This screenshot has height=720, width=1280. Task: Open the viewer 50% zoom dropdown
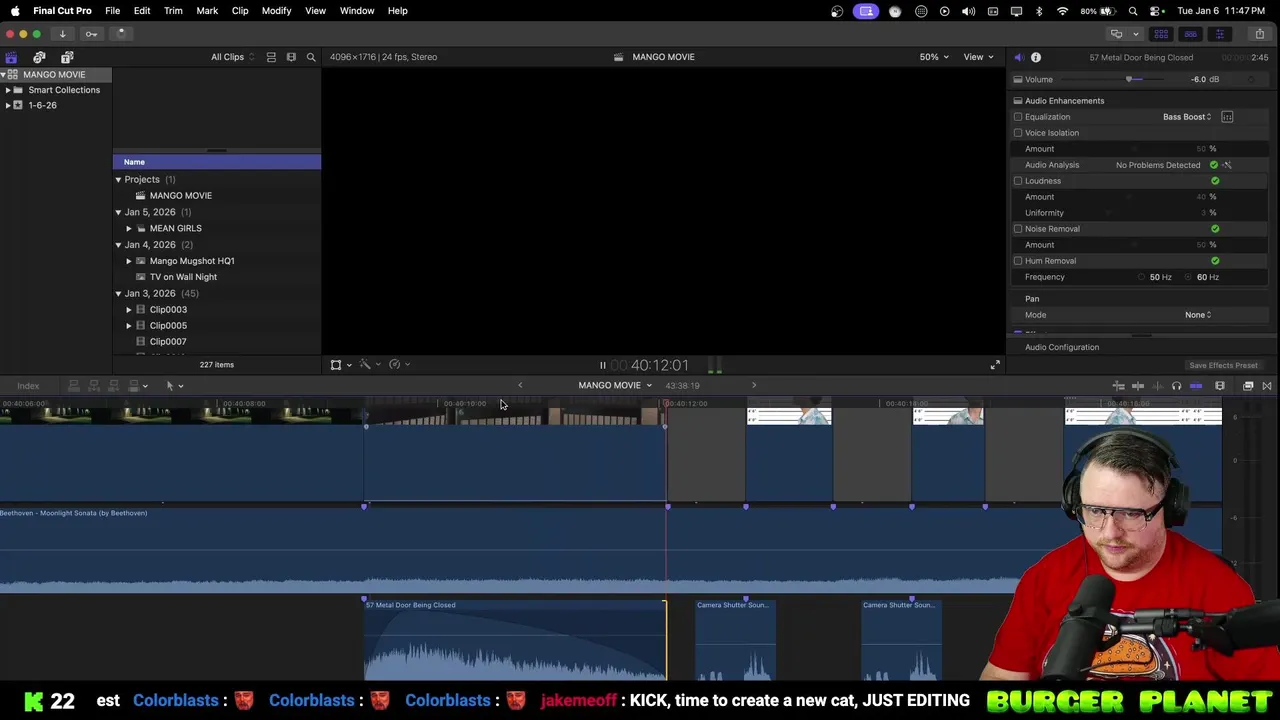point(934,57)
